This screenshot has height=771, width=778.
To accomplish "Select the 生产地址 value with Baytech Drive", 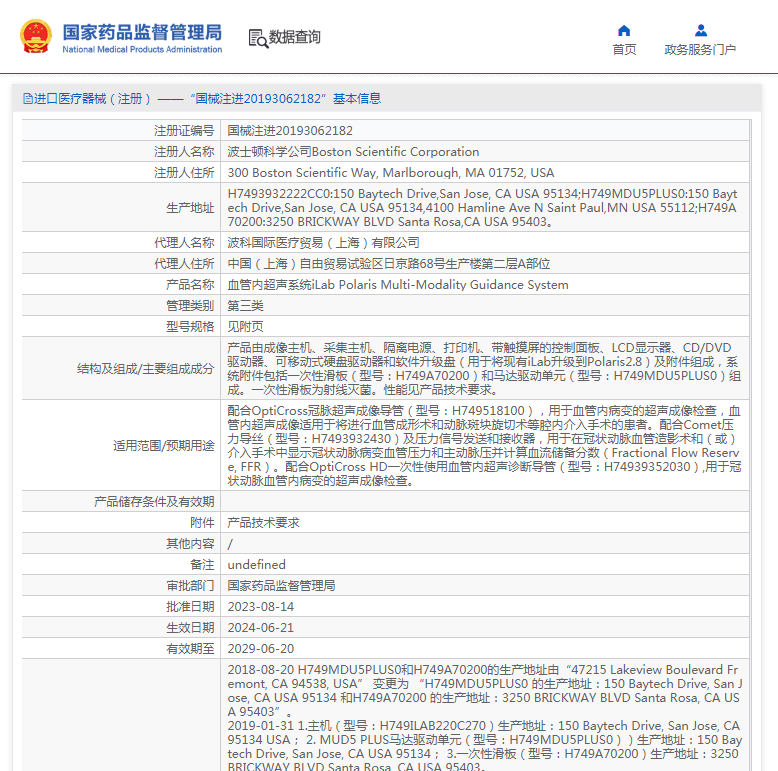I will click(483, 207).
